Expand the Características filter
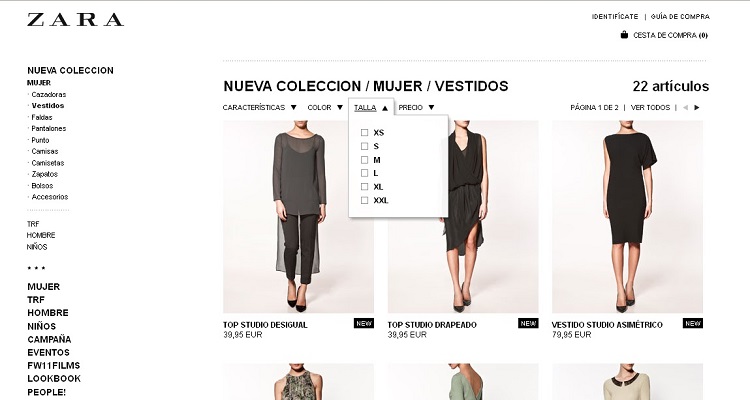 tap(259, 108)
